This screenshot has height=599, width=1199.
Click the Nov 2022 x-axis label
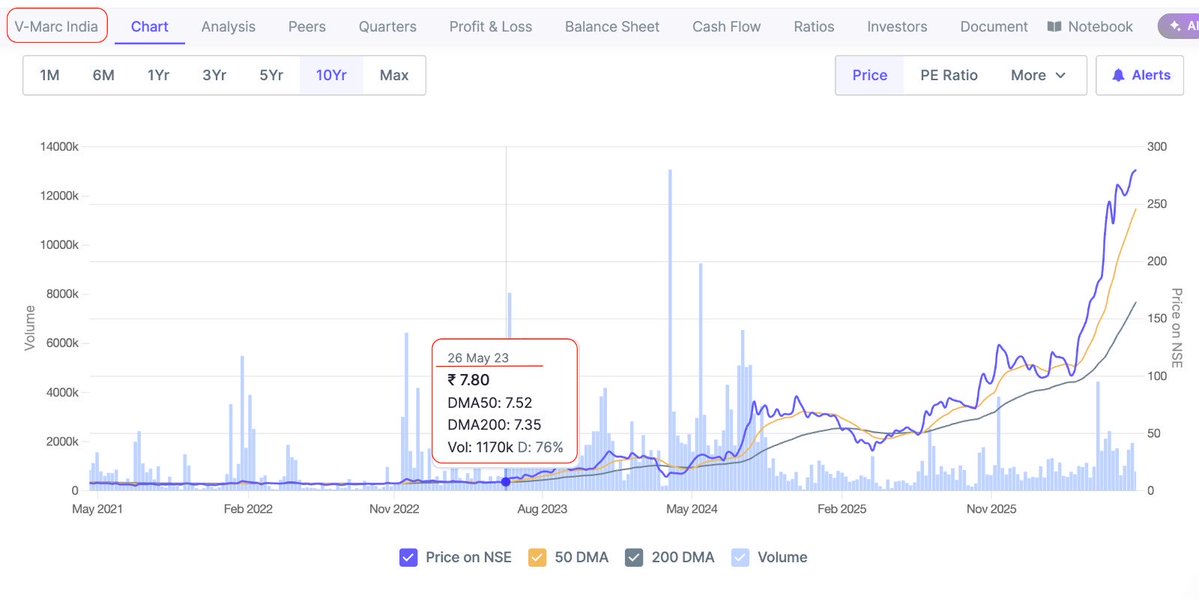click(393, 507)
